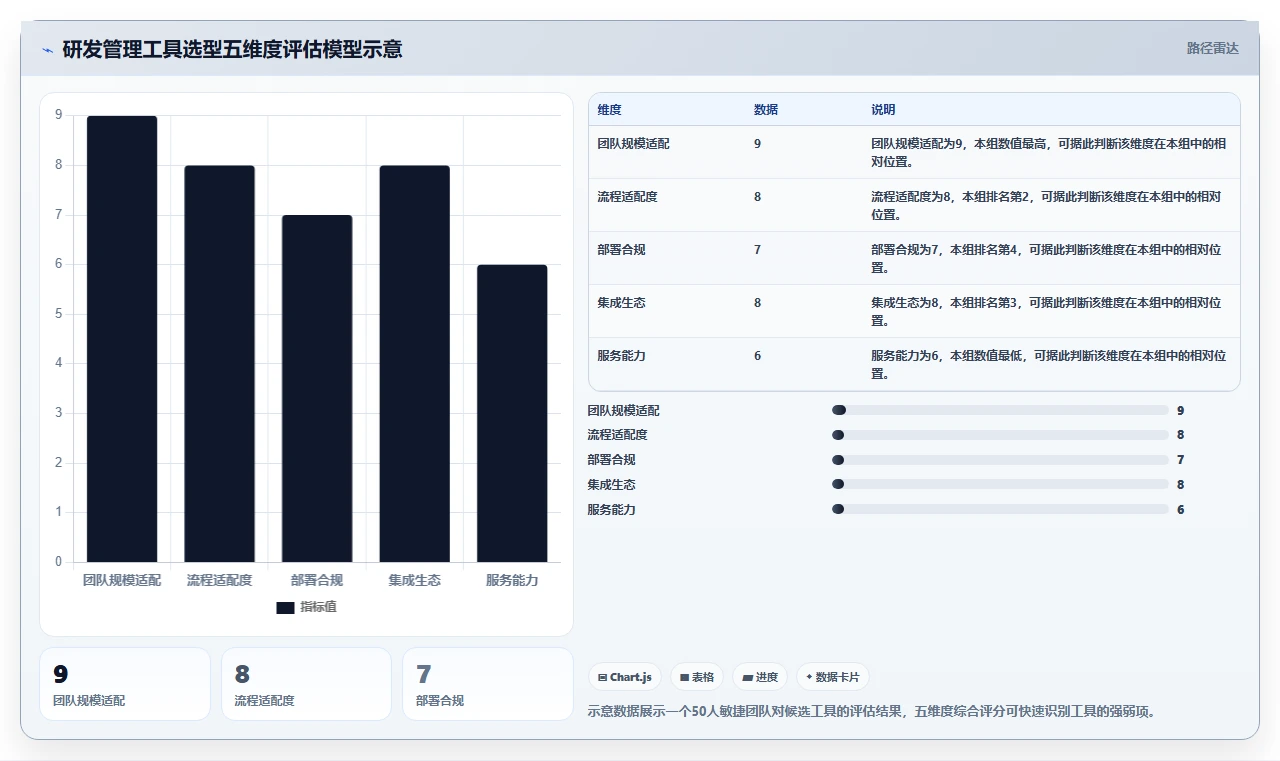The width and height of the screenshot is (1280, 761).
Task: Click the 团队规模适配 progress bar
Action: [x=1000, y=410]
